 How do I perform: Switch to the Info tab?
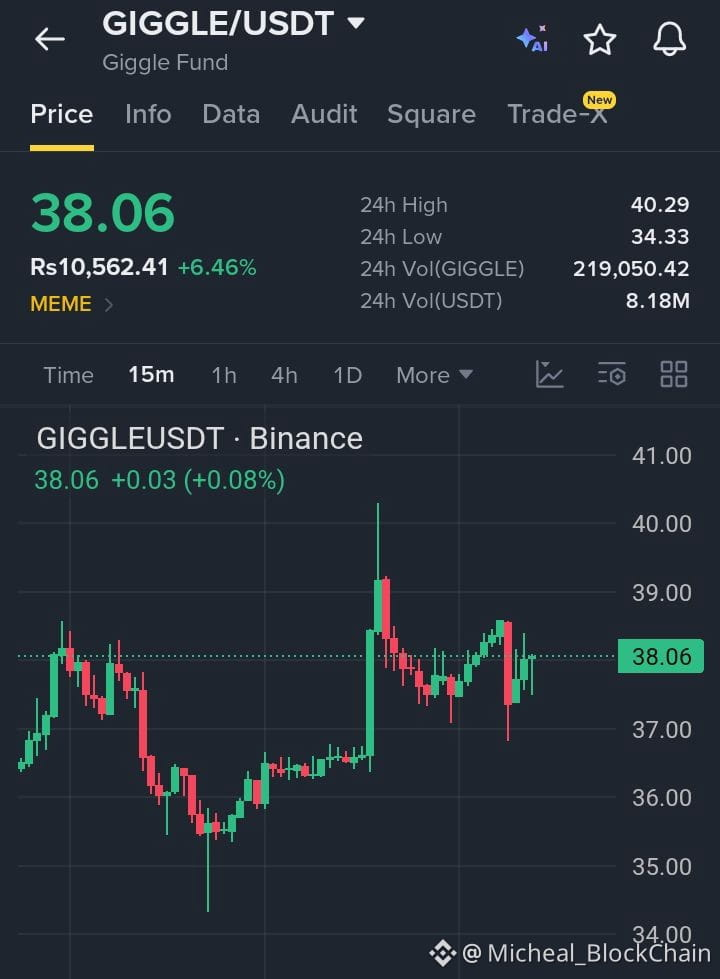coord(148,114)
